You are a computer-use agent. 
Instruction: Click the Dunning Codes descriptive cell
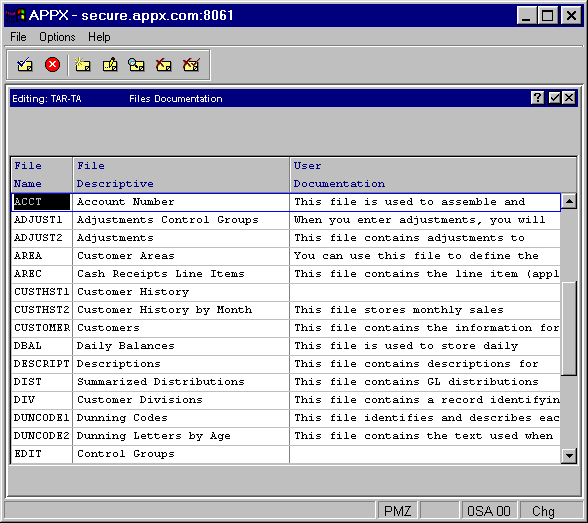tap(181, 418)
